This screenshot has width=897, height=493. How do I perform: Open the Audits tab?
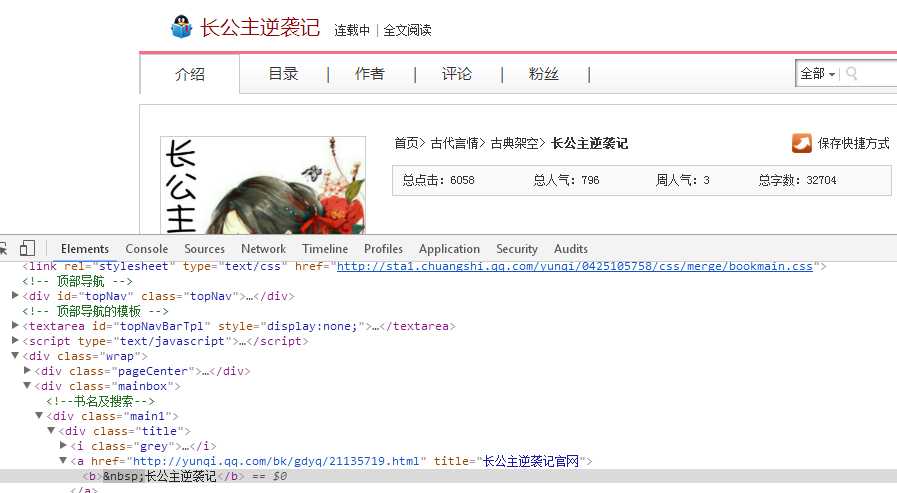tap(570, 249)
